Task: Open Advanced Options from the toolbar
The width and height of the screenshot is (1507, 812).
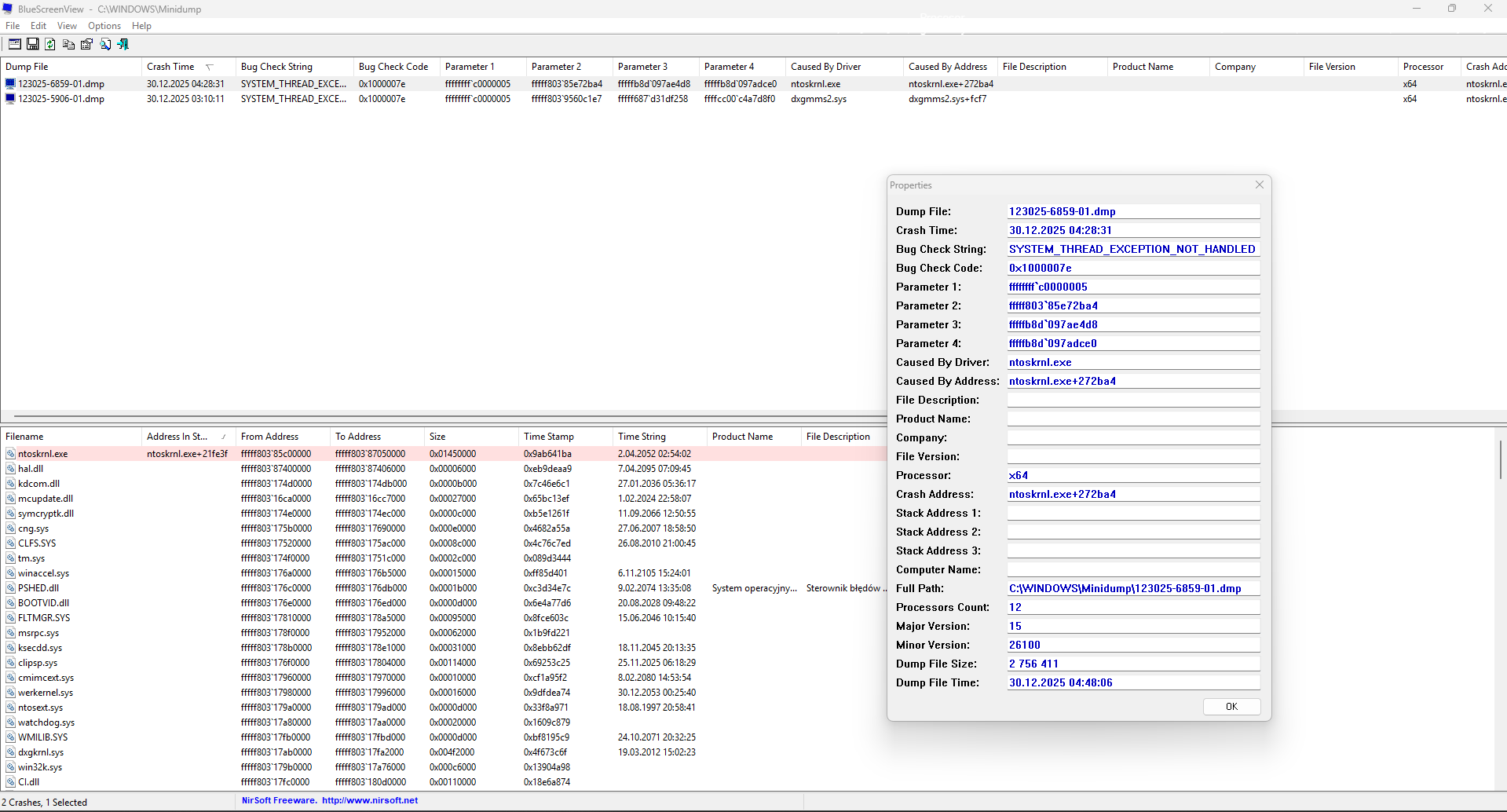Action: pos(15,45)
